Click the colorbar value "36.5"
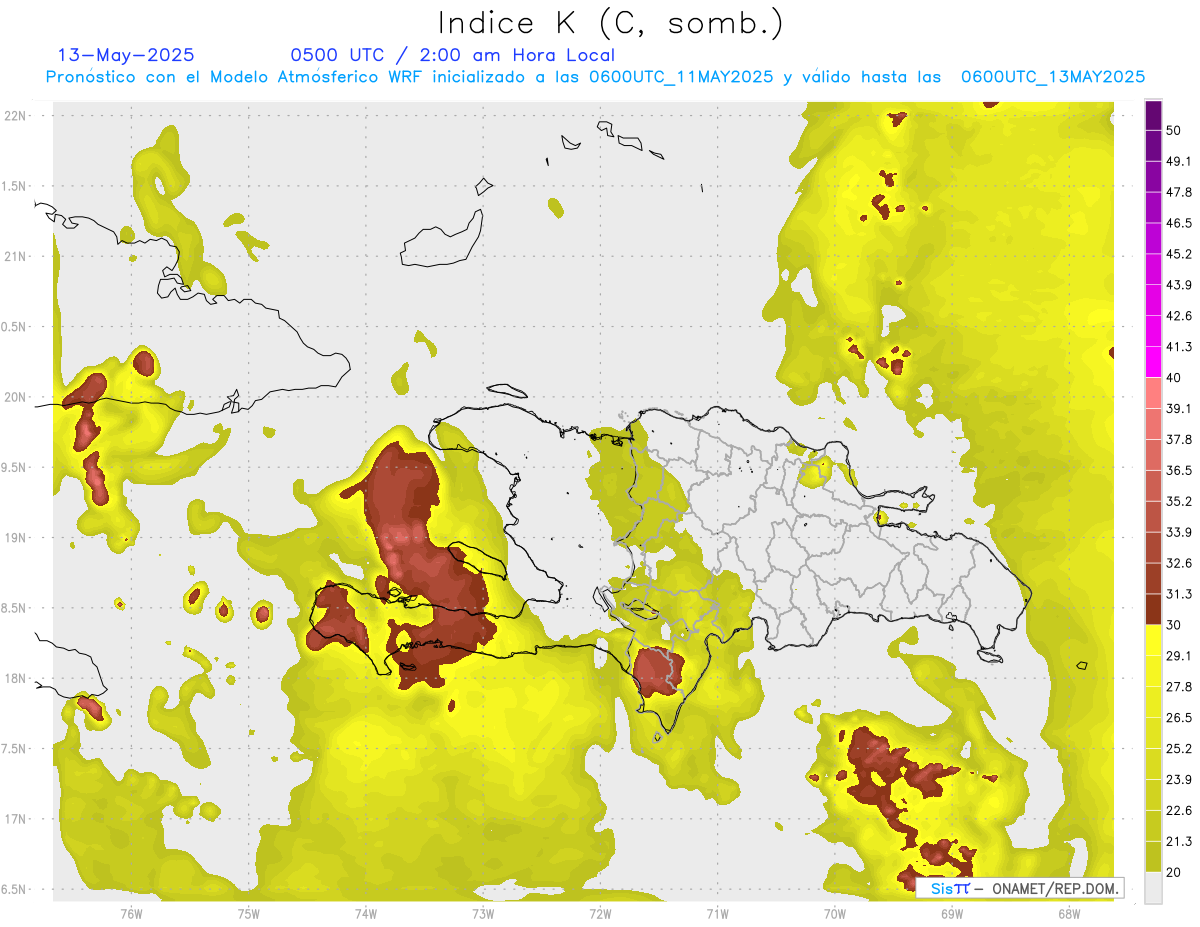The height and width of the screenshot is (927, 1200). [x=1180, y=470]
